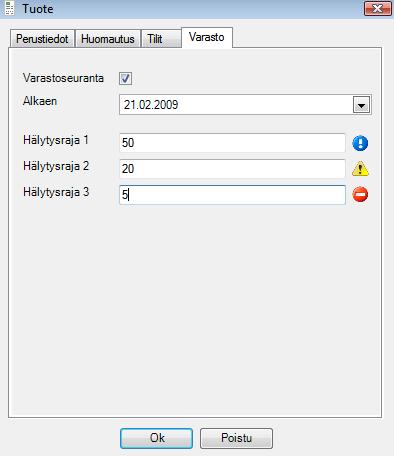Switch to the Perustiedot tab
This screenshot has height=456, width=394.
click(x=42, y=39)
